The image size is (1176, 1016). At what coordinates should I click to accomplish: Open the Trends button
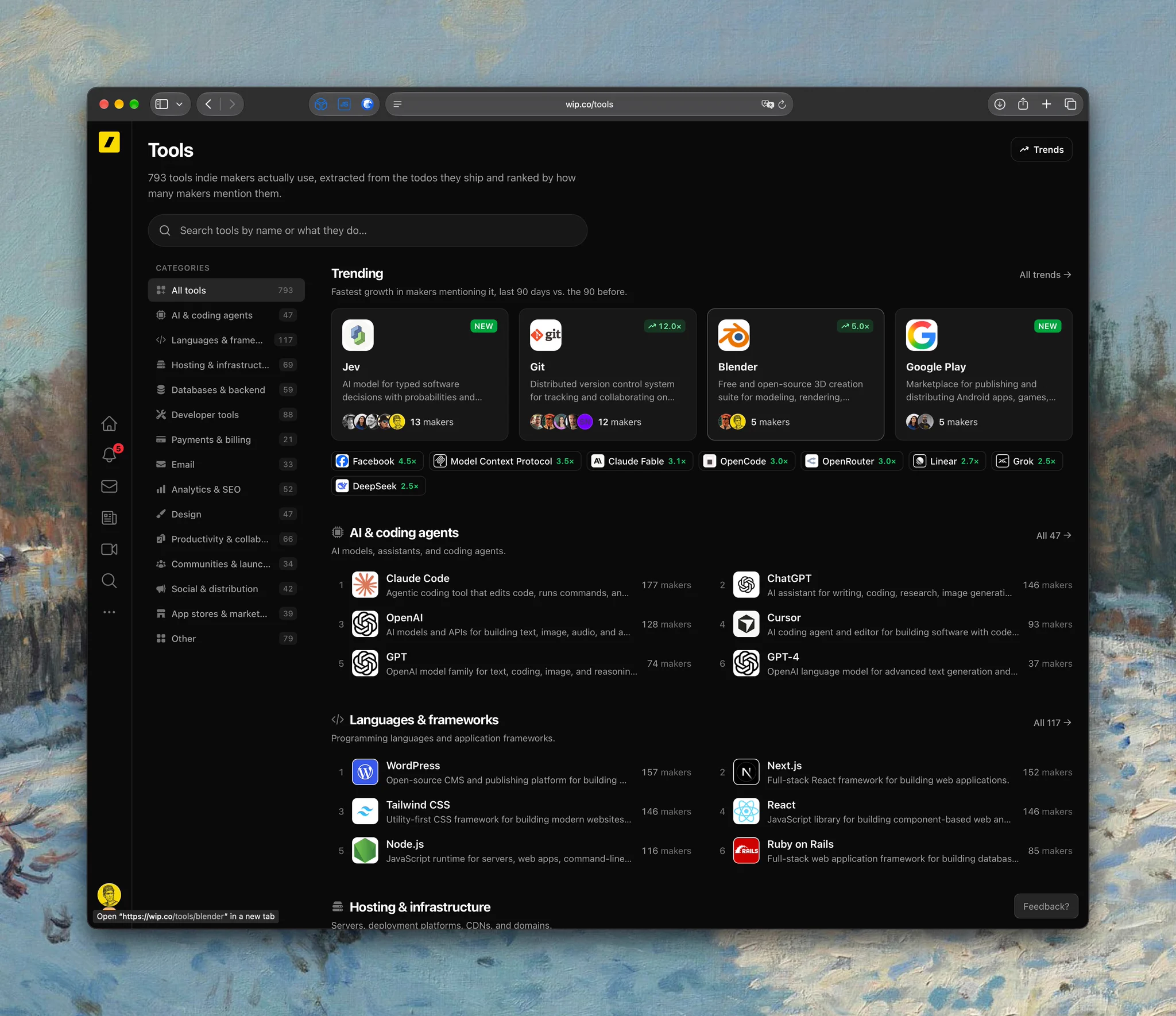[x=1041, y=149]
